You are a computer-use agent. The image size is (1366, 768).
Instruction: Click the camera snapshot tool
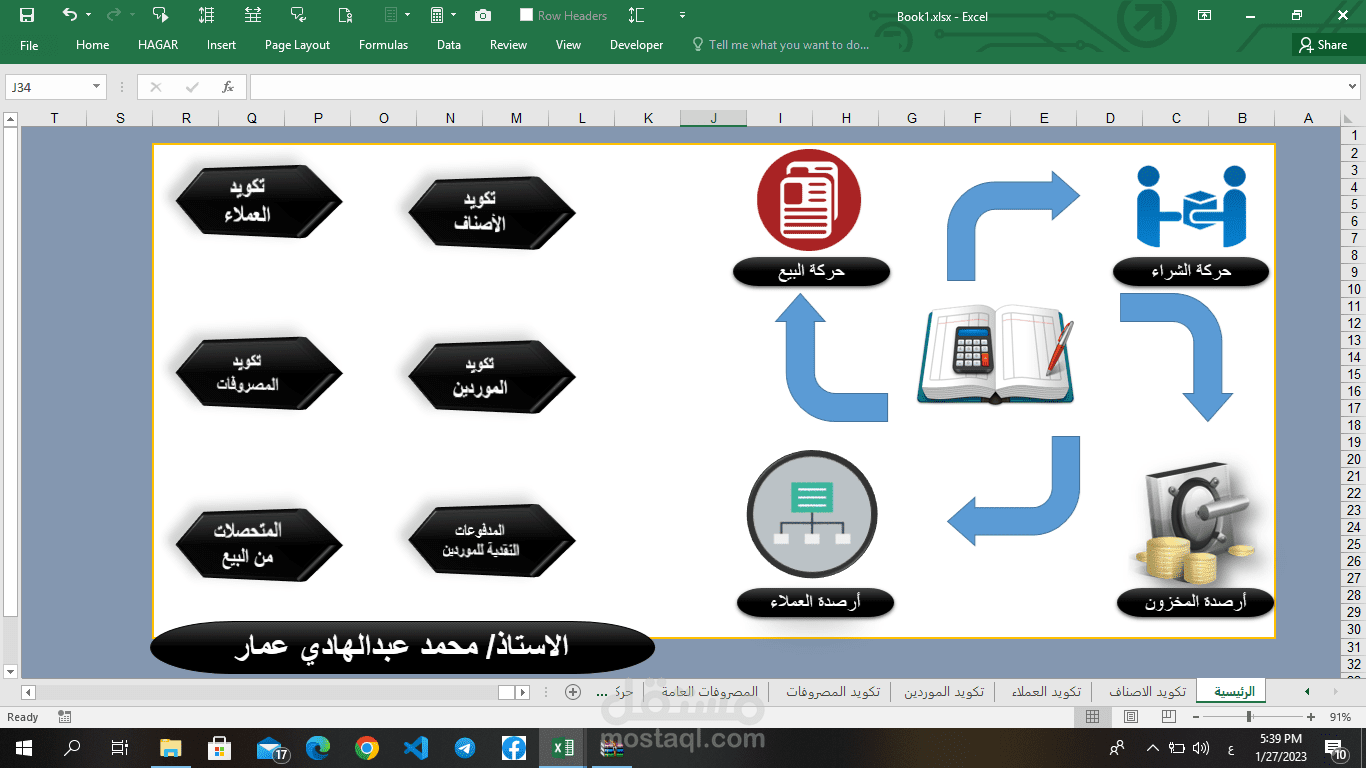483,15
